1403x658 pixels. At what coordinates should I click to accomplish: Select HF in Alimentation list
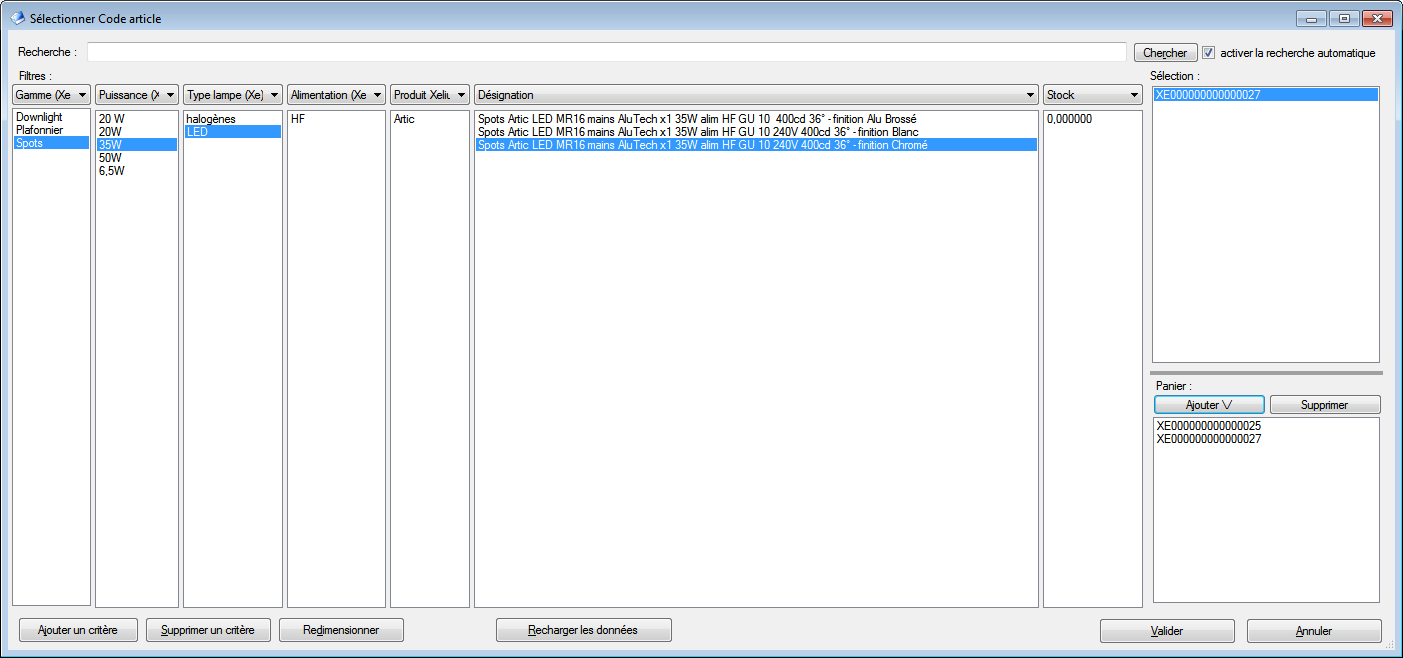336,119
